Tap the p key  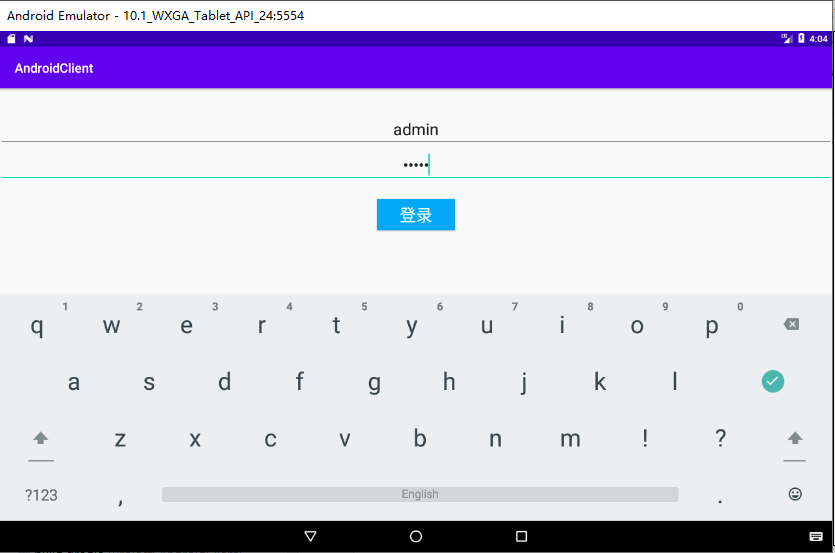pos(712,326)
